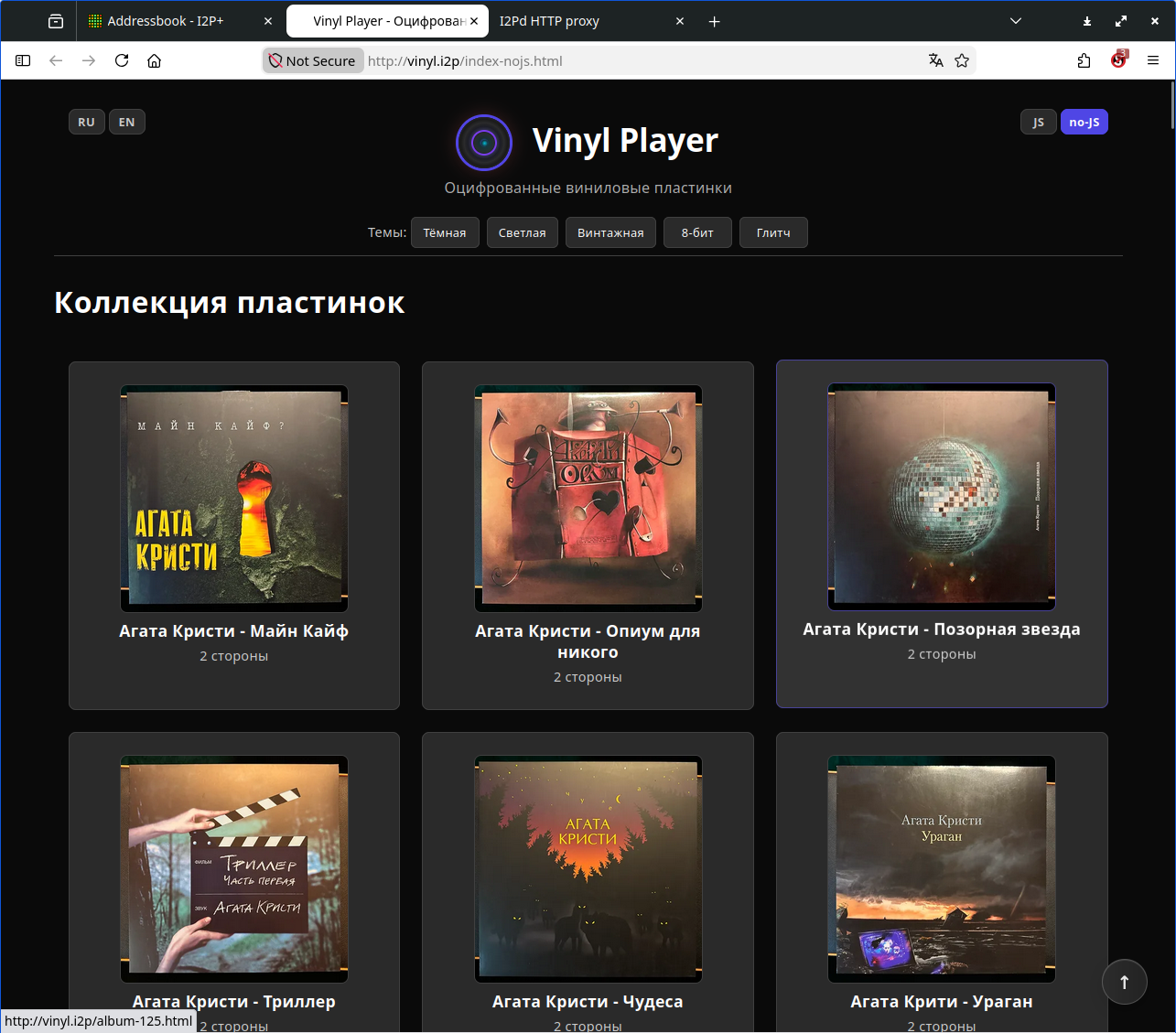Go back with the left arrow
Image resolution: width=1176 pixels, height=1033 pixels.
coord(56,60)
